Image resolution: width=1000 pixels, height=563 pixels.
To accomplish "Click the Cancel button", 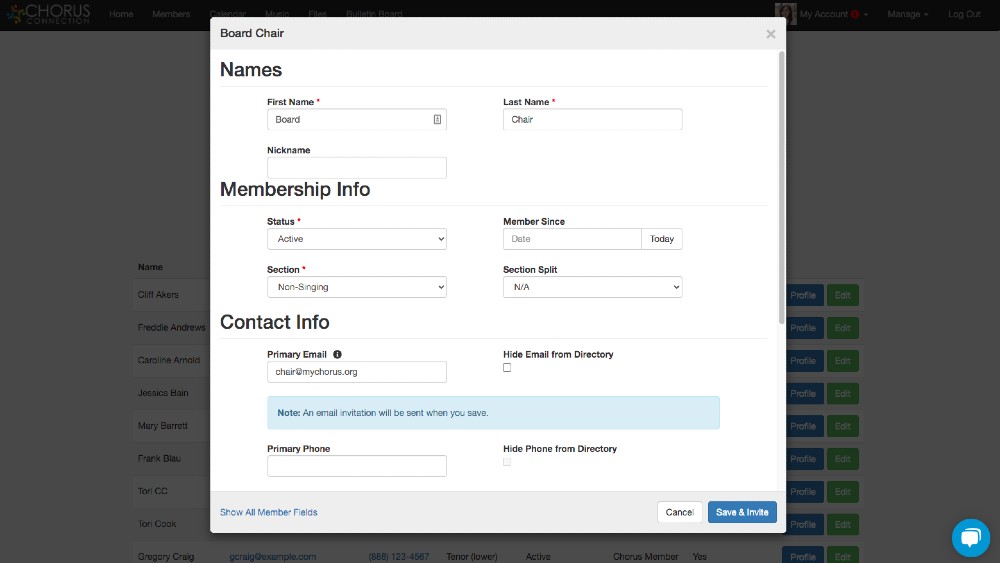I will point(679,512).
